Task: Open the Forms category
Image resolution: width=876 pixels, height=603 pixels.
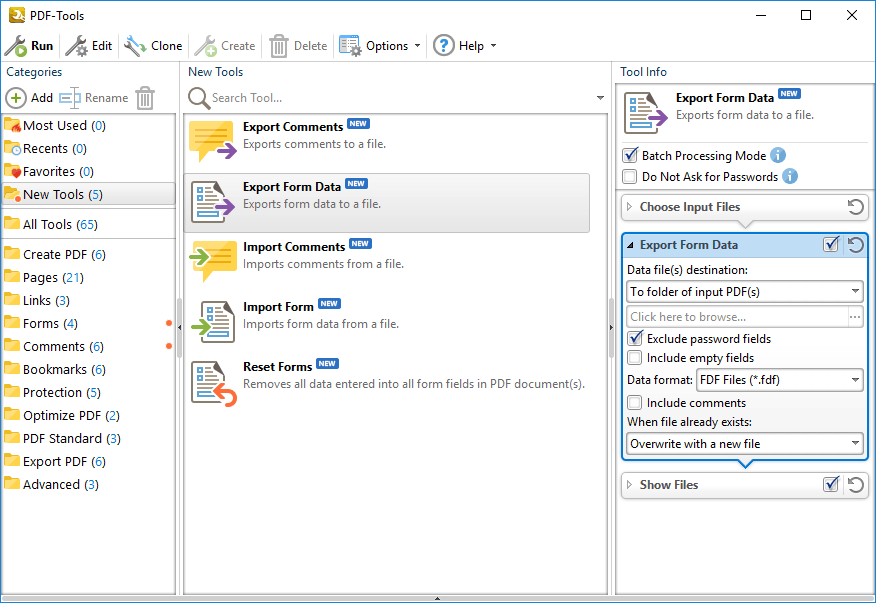Action: (88, 323)
